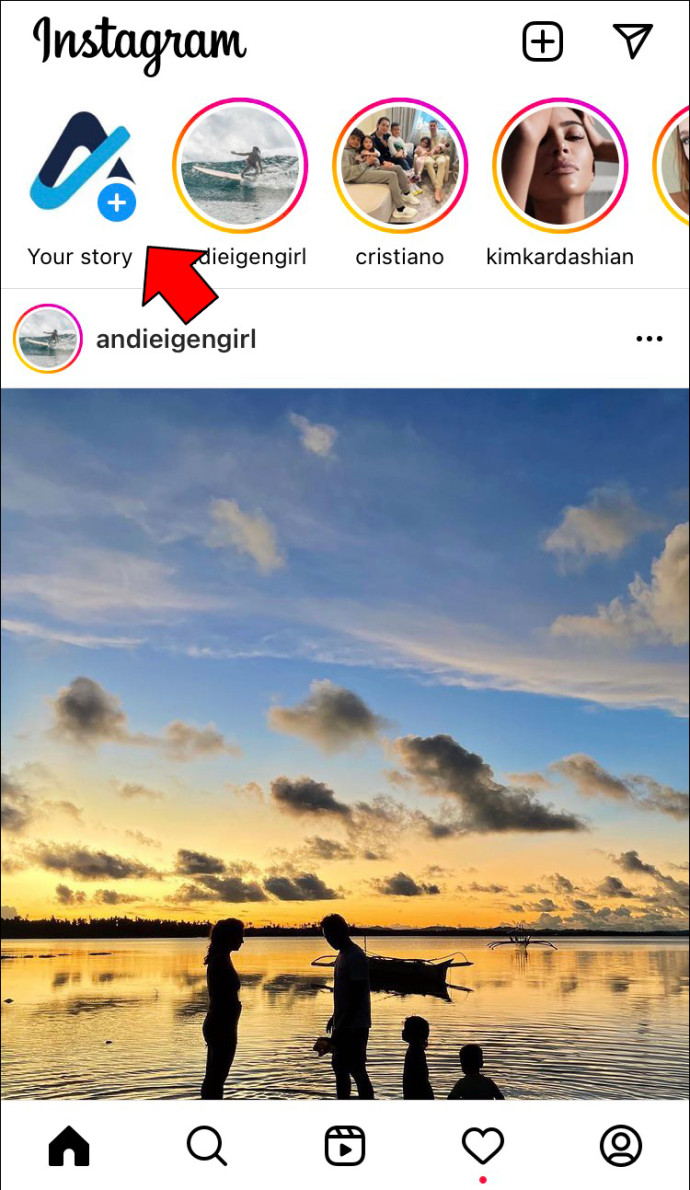
Task: Tap the Instagram logo wordmark
Action: (x=140, y=44)
